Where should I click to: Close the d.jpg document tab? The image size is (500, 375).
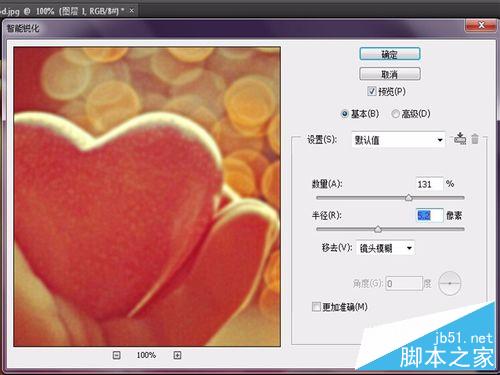[132, 11]
